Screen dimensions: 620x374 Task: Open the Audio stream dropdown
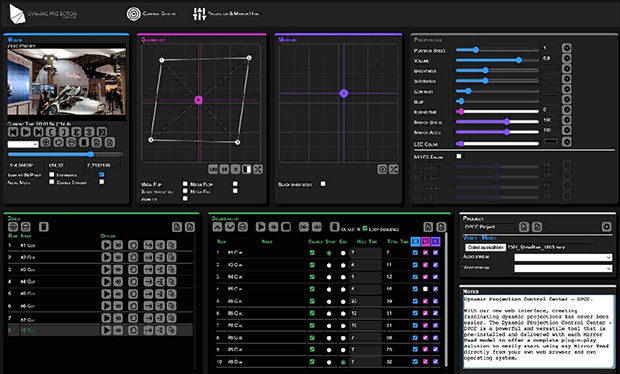[563, 257]
